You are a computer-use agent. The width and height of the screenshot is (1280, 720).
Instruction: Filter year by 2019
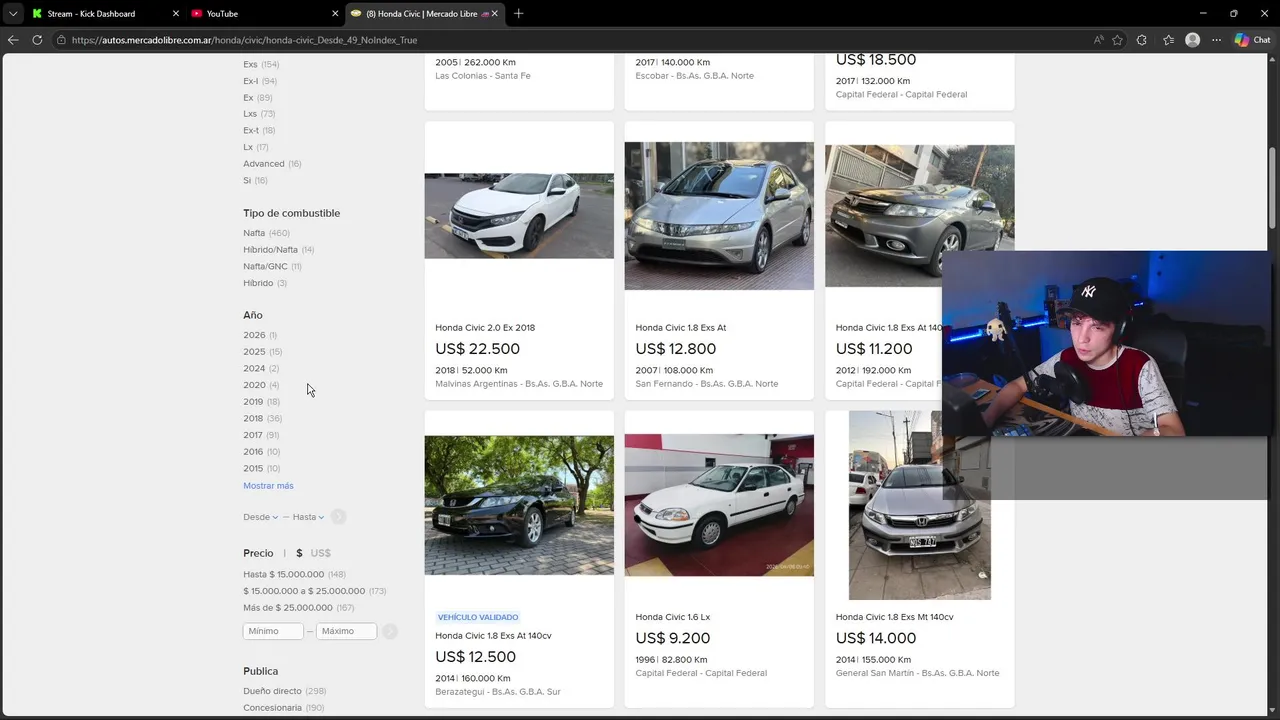[x=261, y=402]
